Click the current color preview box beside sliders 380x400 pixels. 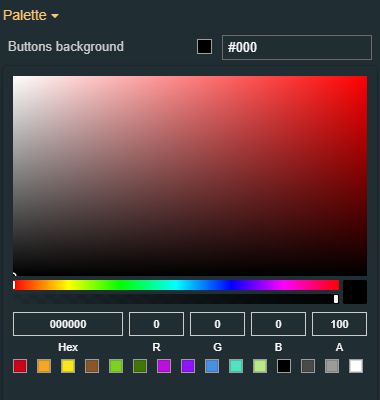point(355,292)
